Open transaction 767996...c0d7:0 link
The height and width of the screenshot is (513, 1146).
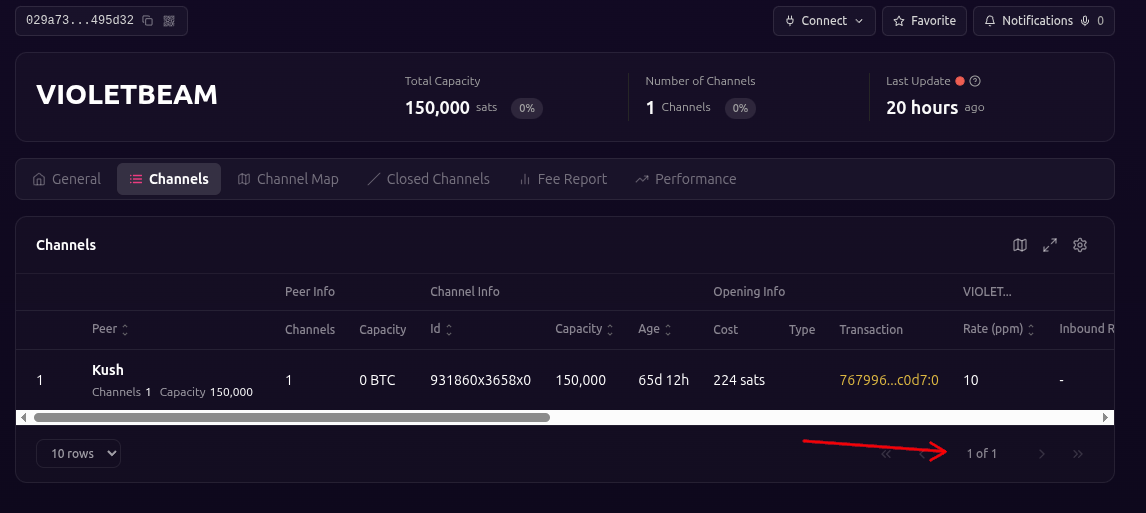(x=888, y=380)
